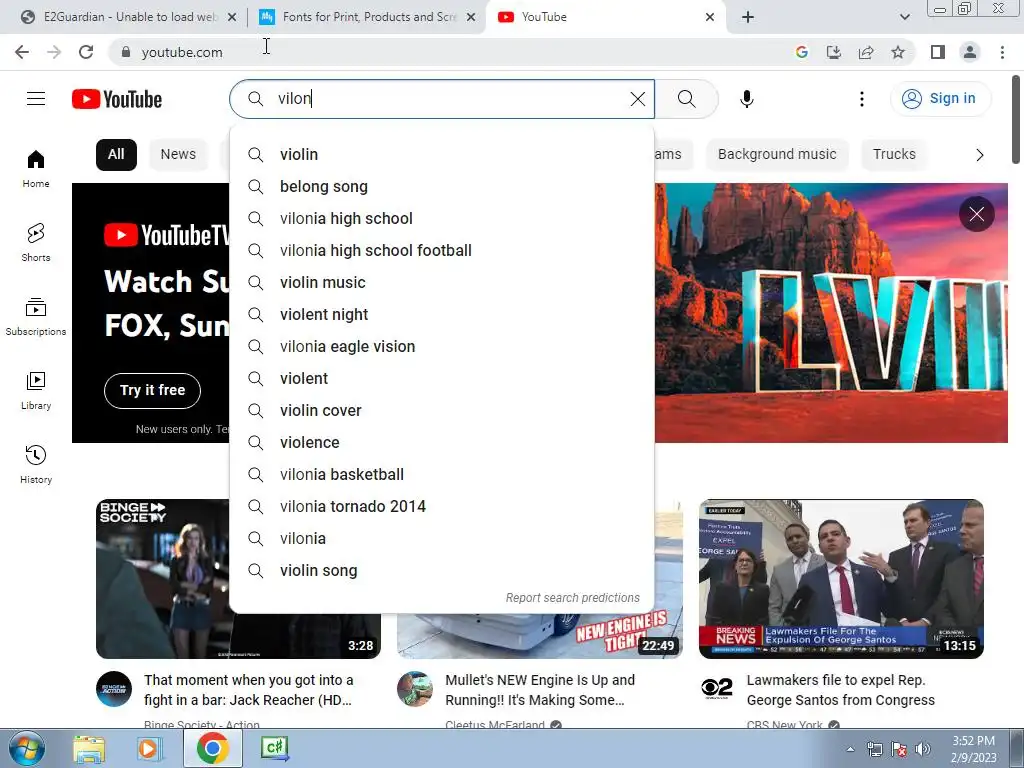This screenshot has width=1024, height=768.
Task: Click the volume icon in system tray
Action: (x=922, y=749)
